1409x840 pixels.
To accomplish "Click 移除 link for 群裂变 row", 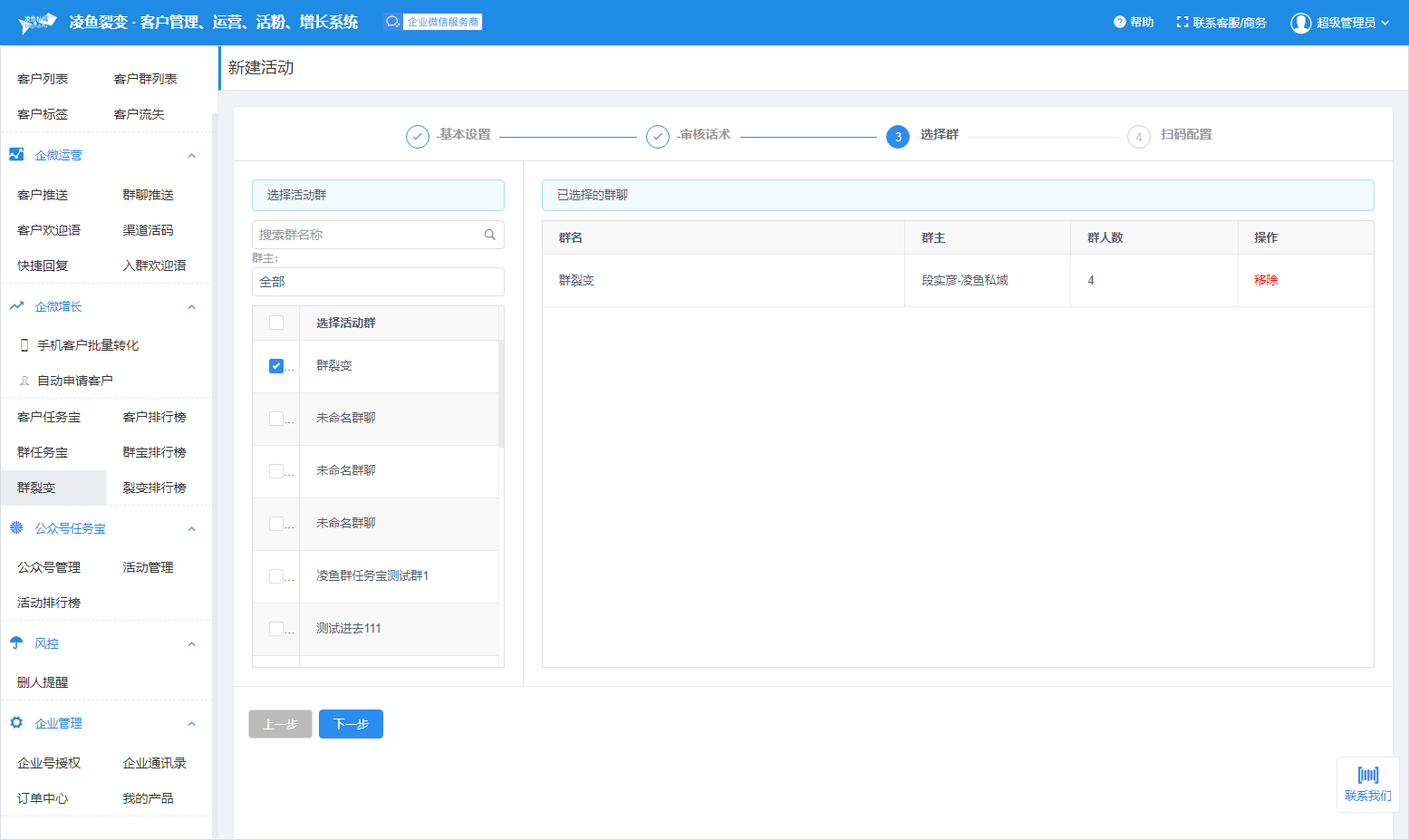I will coord(1266,280).
